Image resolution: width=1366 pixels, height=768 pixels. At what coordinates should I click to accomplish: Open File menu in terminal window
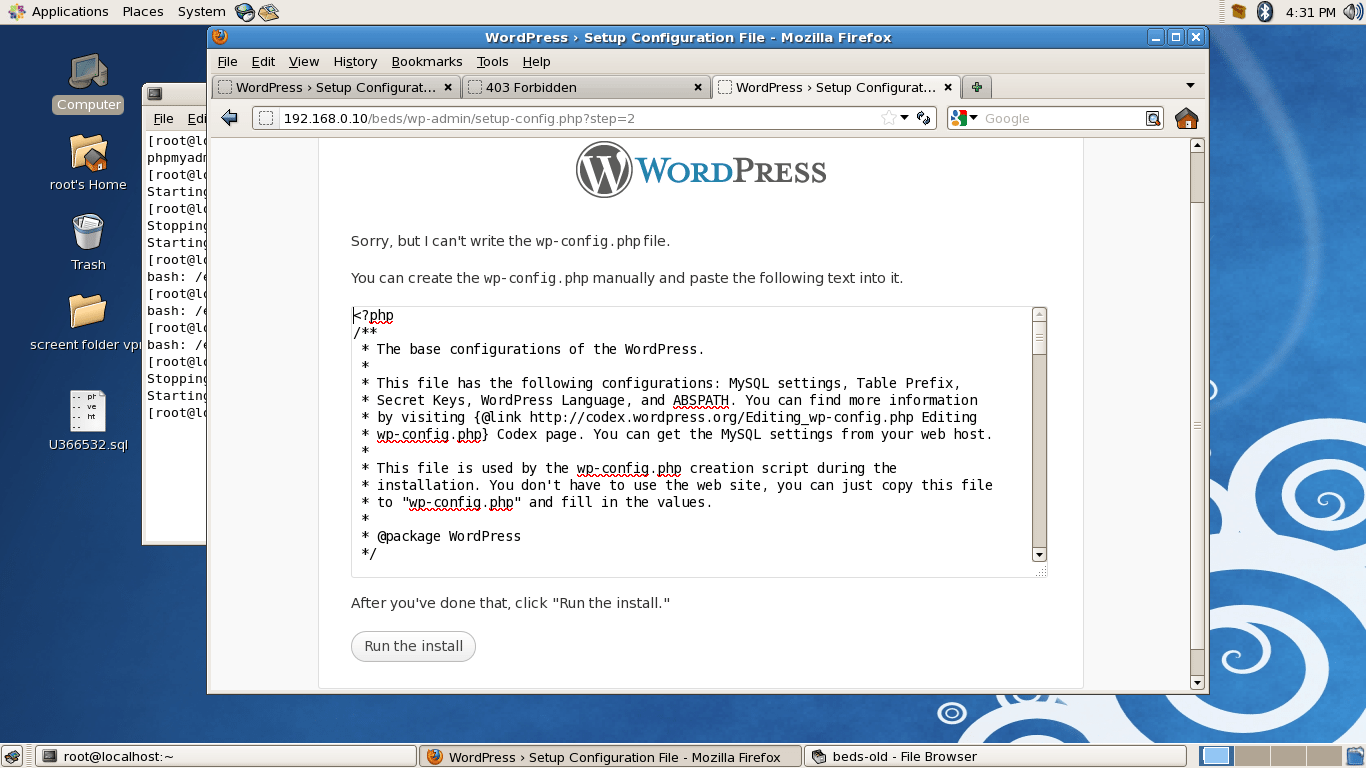pos(164,118)
